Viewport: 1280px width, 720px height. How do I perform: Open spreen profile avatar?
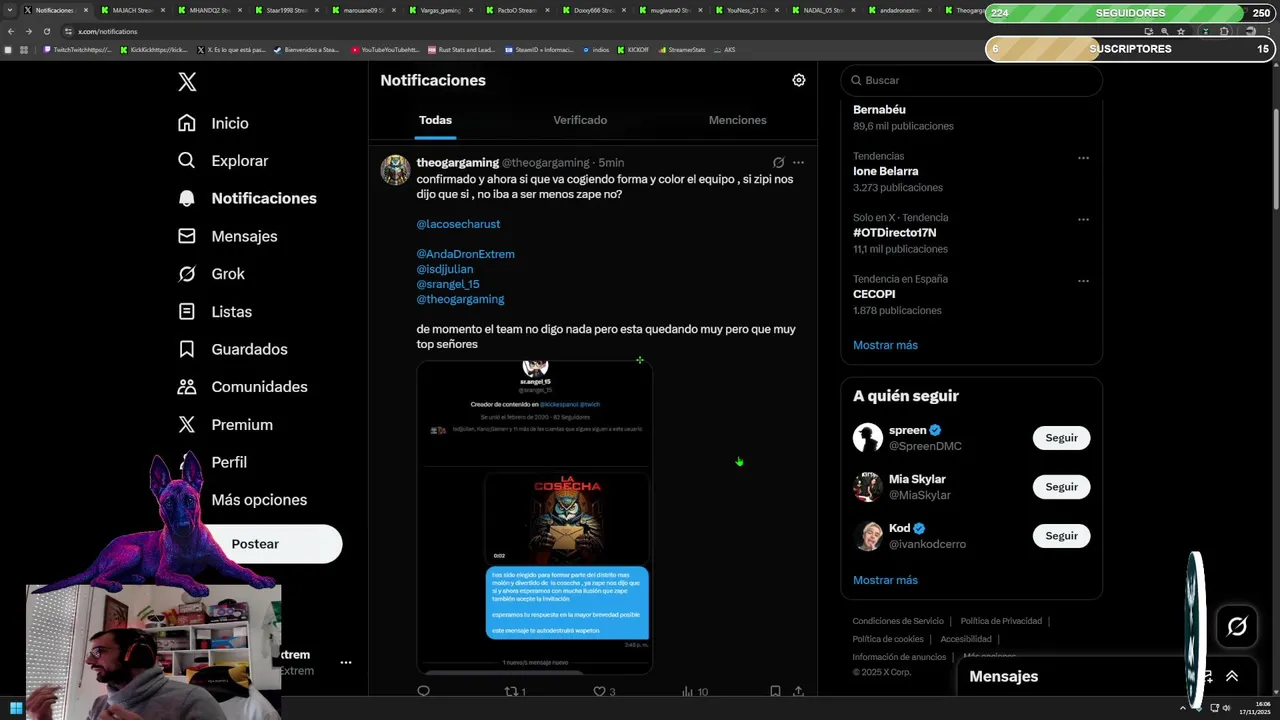[x=868, y=438]
